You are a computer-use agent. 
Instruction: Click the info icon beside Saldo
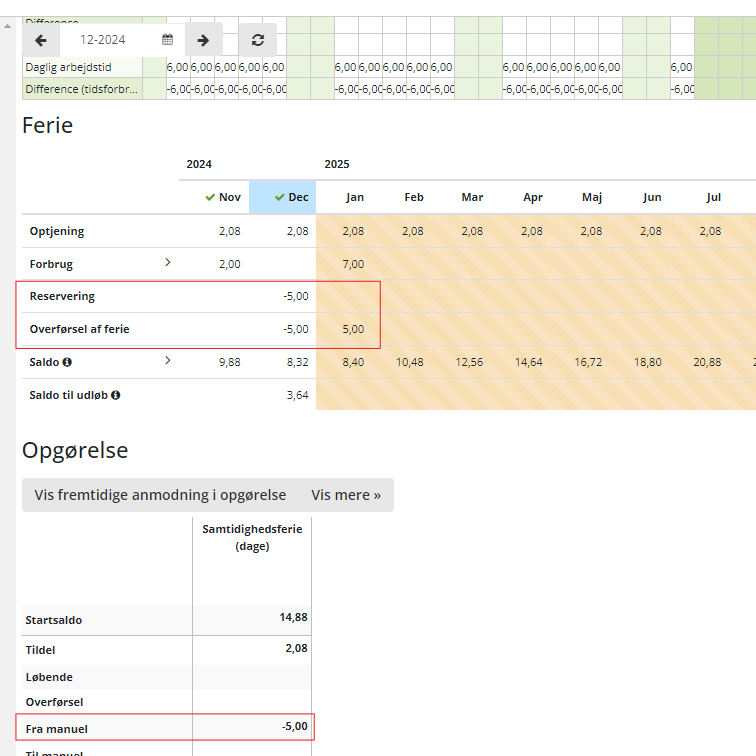coord(67,362)
